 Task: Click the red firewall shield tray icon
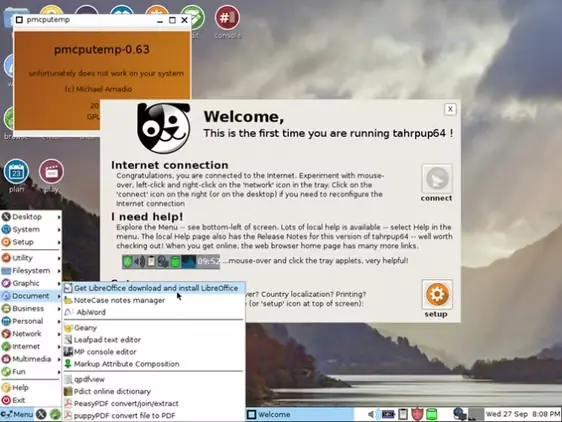[417, 414]
